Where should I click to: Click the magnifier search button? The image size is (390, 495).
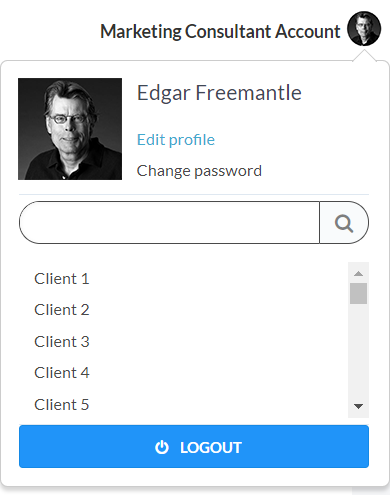(344, 223)
